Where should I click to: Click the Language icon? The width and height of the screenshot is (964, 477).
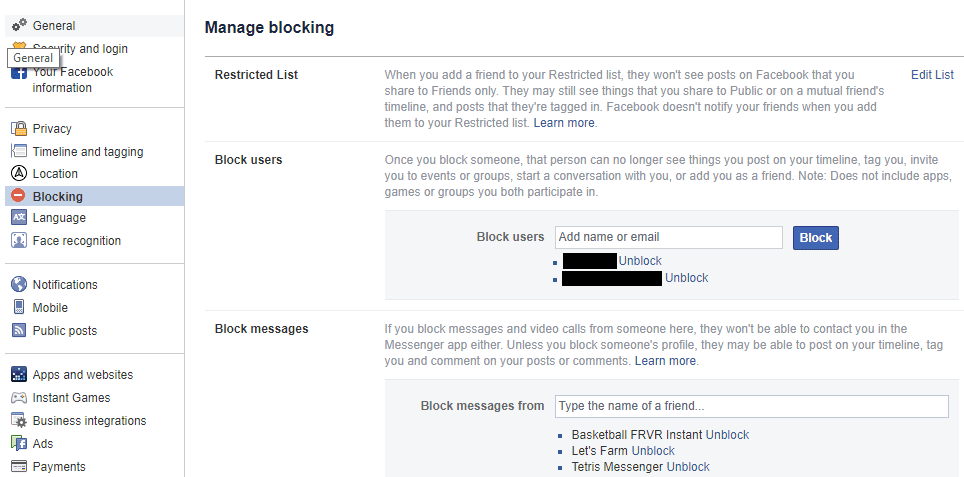[x=19, y=218]
